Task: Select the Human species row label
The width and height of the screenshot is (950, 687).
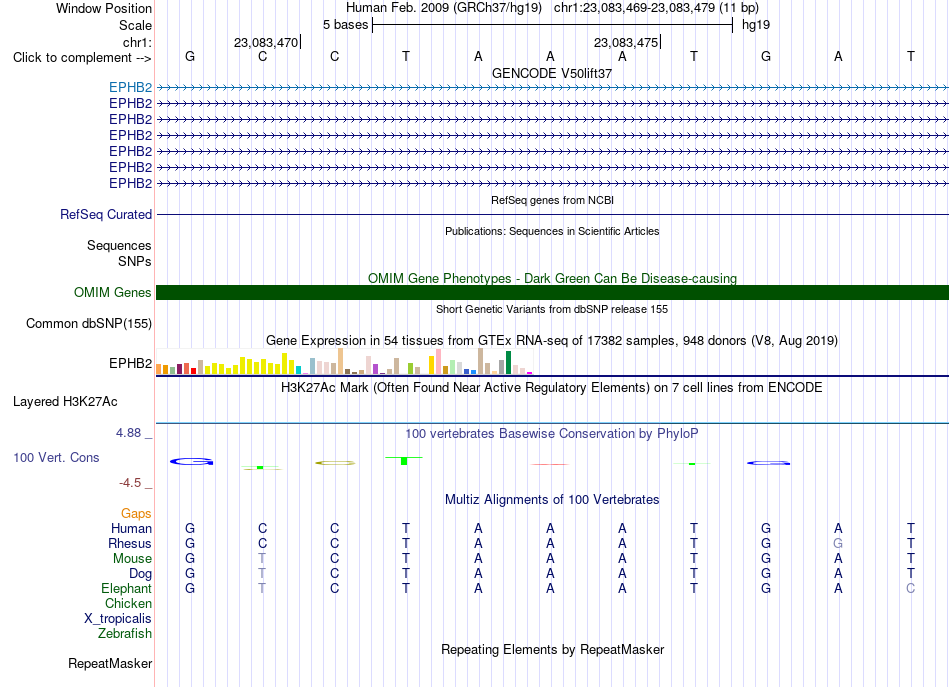Action: (x=131, y=528)
